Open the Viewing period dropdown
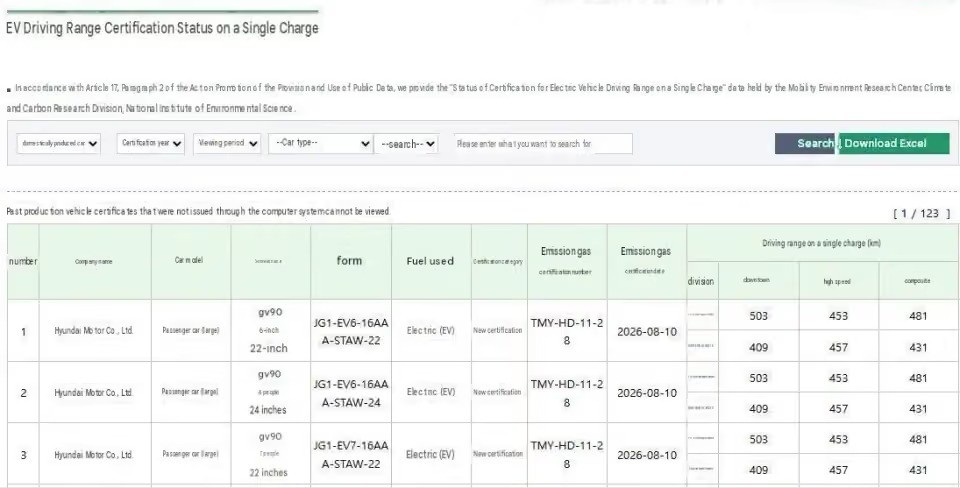The height and width of the screenshot is (488, 960). tap(227, 143)
